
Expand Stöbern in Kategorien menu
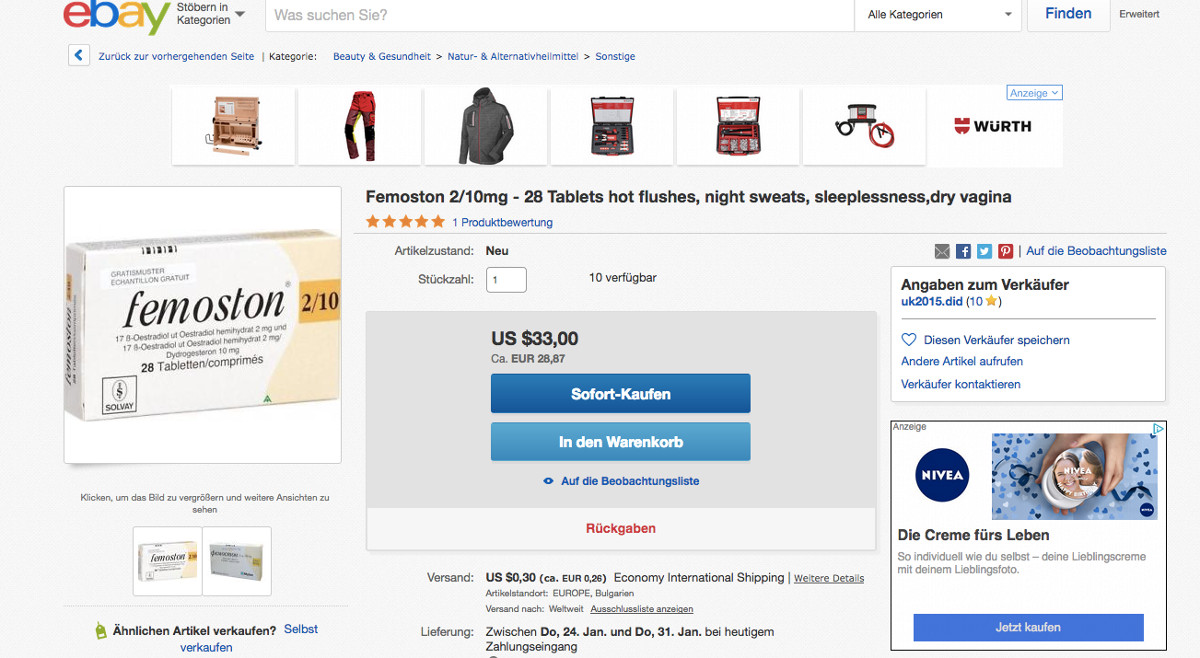(x=210, y=14)
